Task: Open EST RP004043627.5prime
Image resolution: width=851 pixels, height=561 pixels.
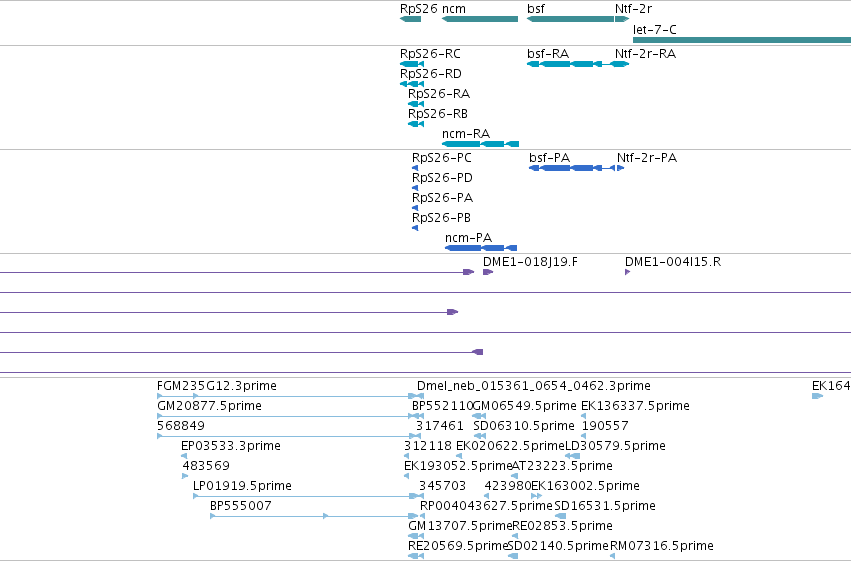Action: pyautogui.click(x=486, y=506)
